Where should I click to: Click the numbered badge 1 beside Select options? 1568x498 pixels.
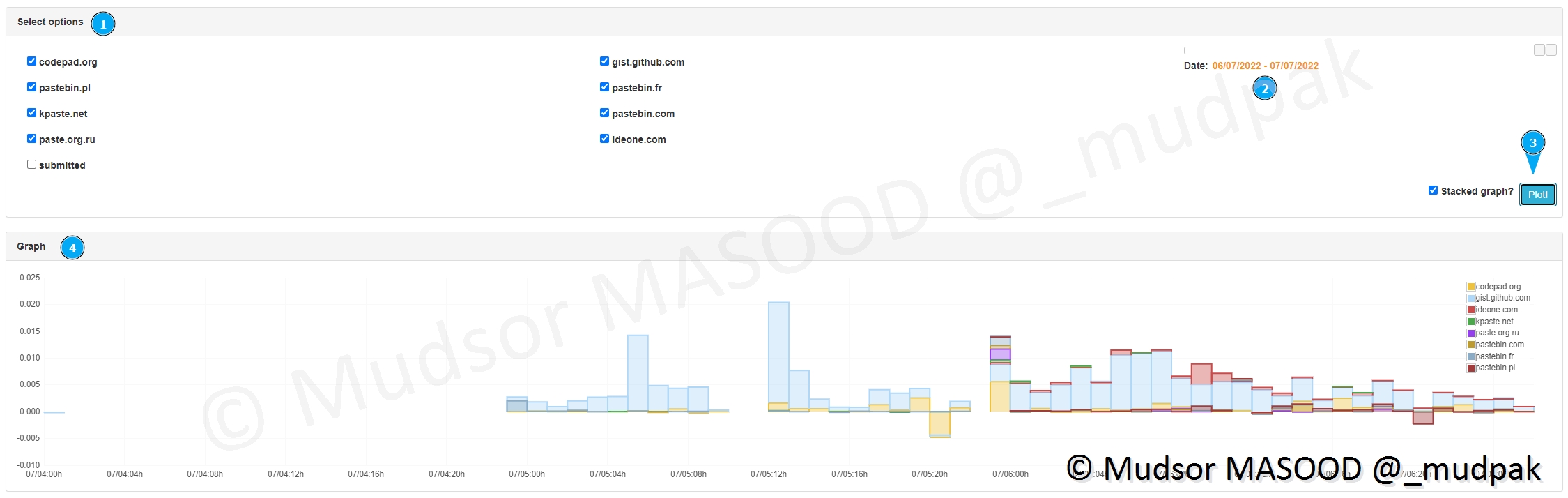coord(103,24)
